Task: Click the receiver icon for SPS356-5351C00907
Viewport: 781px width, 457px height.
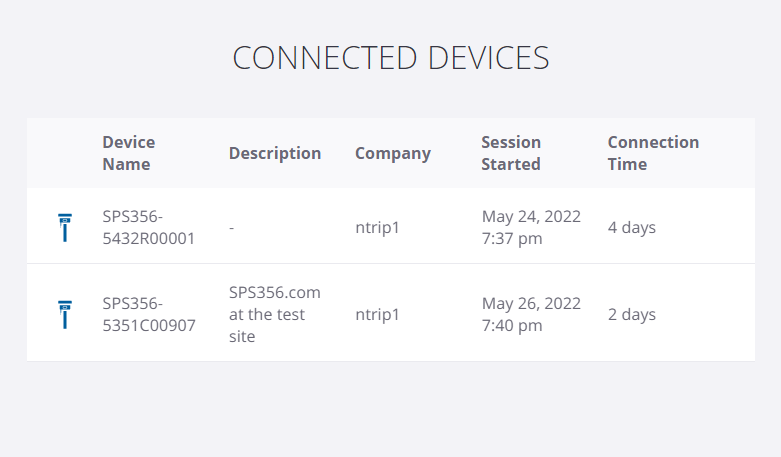Action: click(x=65, y=314)
